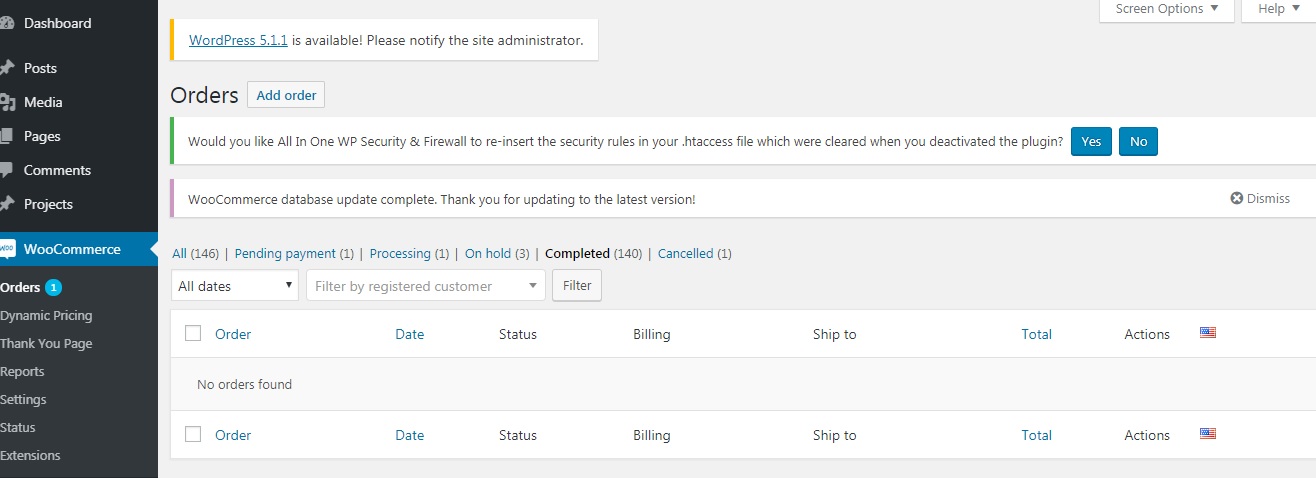Viewport: 1316px width, 478px height.
Task: Expand the Help panel
Action: (x=1278, y=9)
